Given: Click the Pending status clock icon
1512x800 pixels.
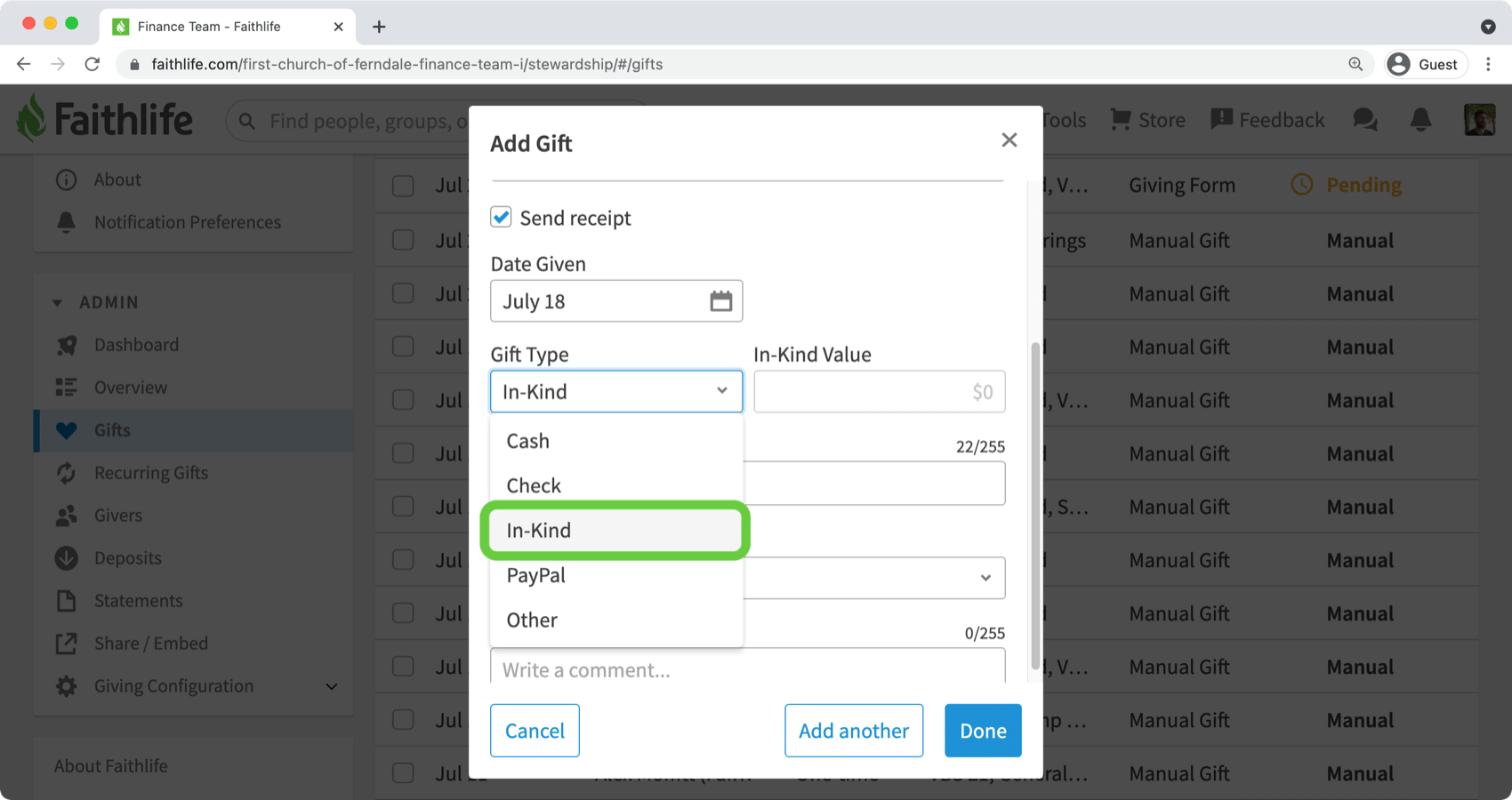Looking at the screenshot, I should 1302,185.
